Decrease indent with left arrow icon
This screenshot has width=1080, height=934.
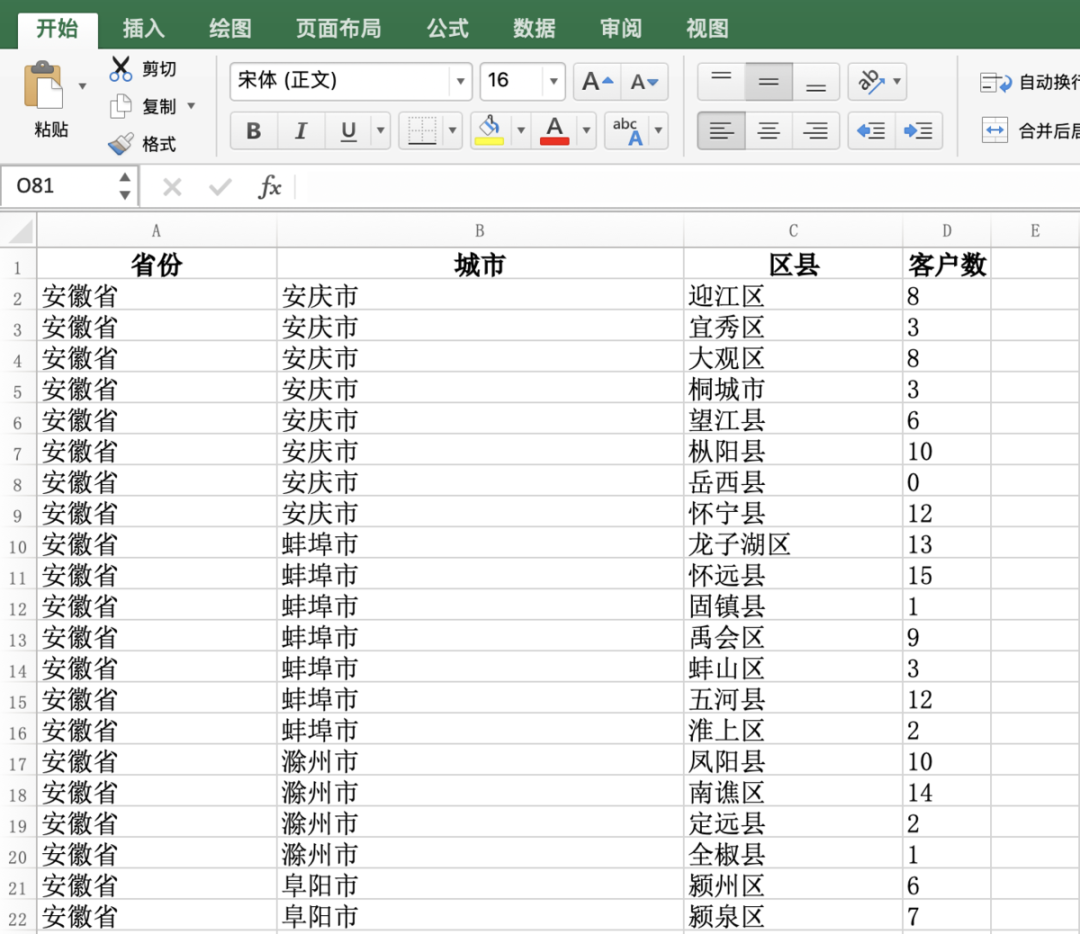click(x=871, y=130)
